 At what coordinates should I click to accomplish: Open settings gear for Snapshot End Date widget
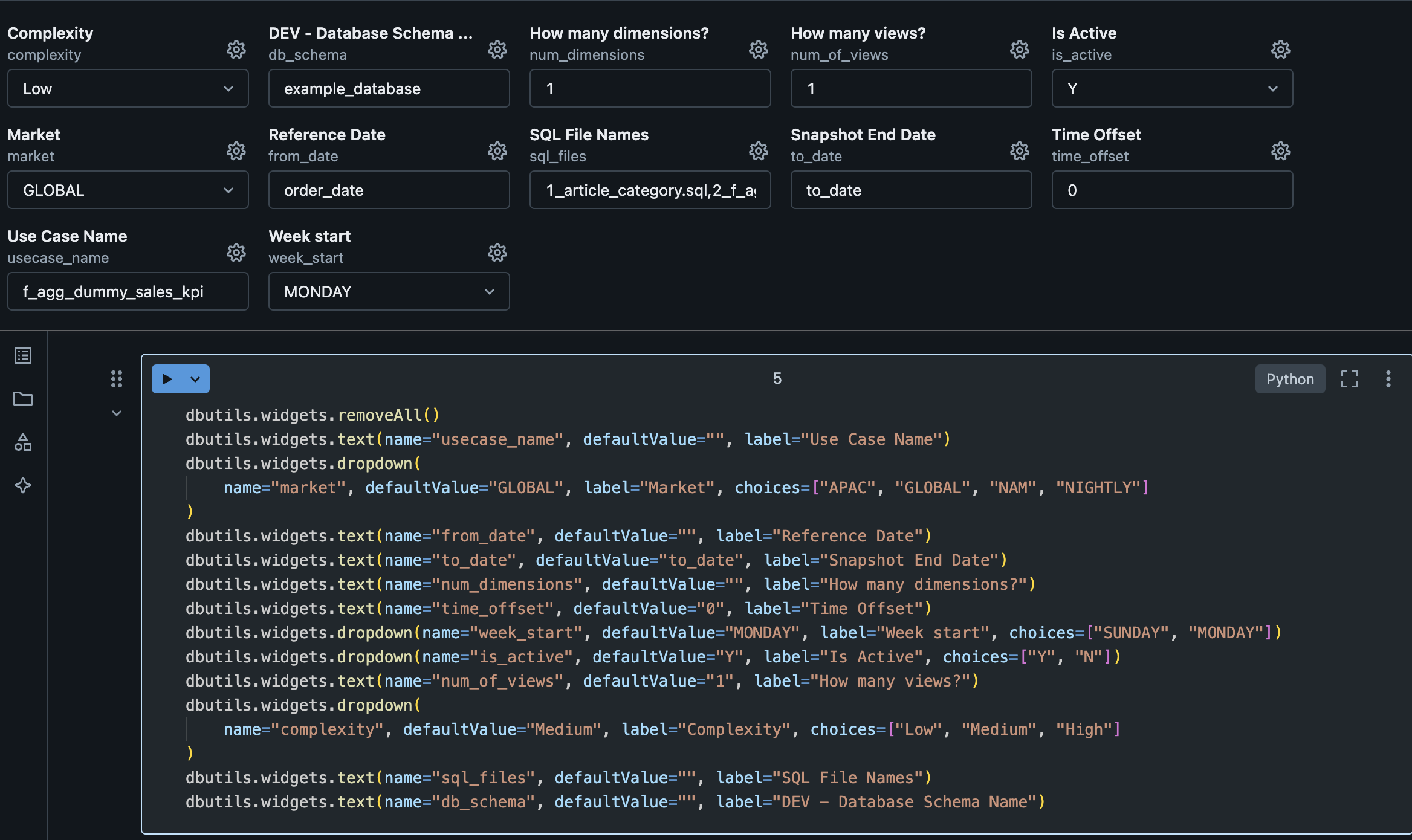(1019, 151)
